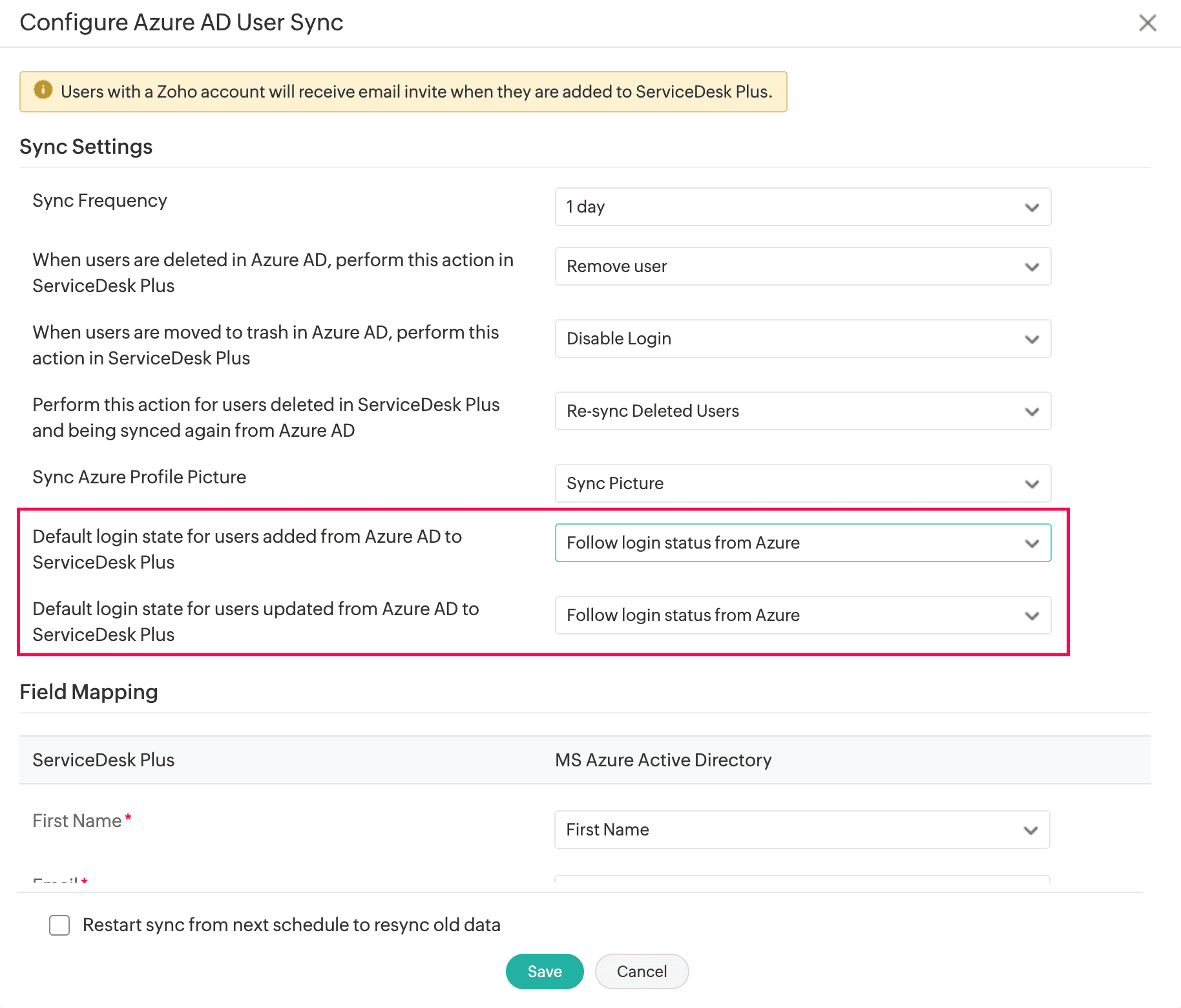
Task: Click the chevron beside "Remove user"
Action: (x=1032, y=266)
